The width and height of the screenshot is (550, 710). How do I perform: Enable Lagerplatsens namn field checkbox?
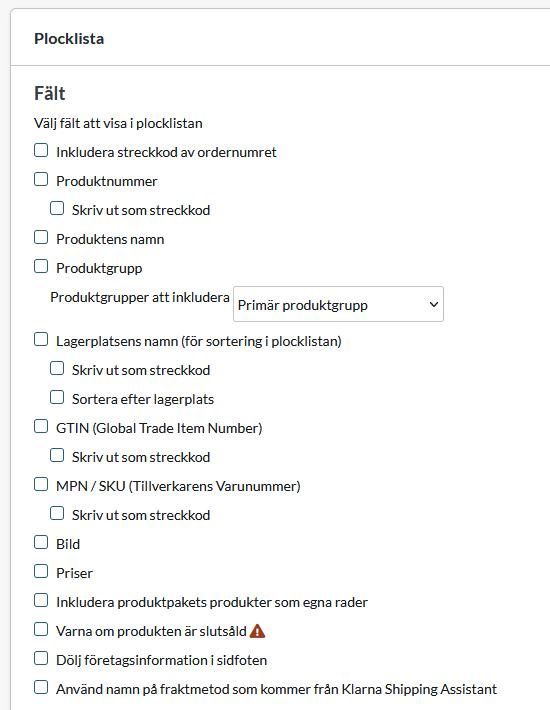pyautogui.click(x=41, y=339)
